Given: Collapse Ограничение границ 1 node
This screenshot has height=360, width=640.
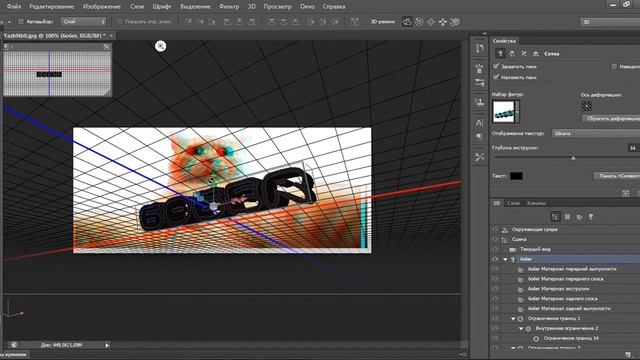Looking at the screenshot, I should (x=513, y=319).
